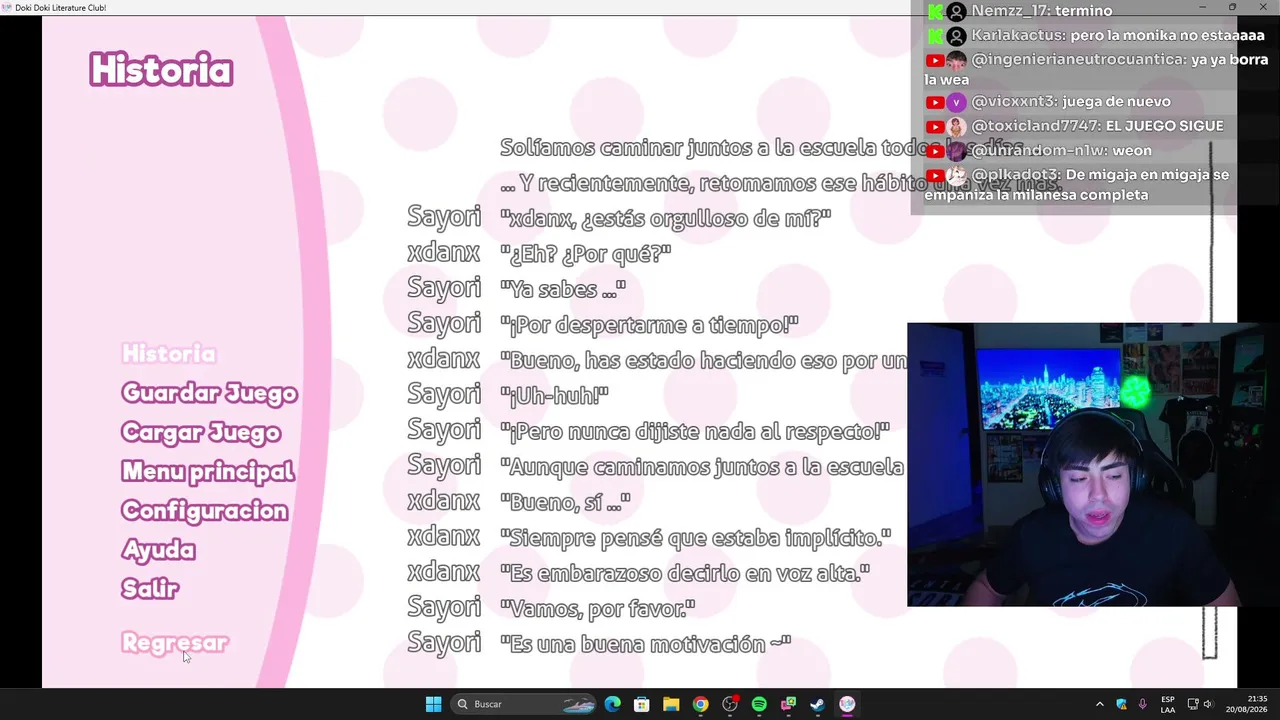Click the Historia page heading

(x=161, y=70)
